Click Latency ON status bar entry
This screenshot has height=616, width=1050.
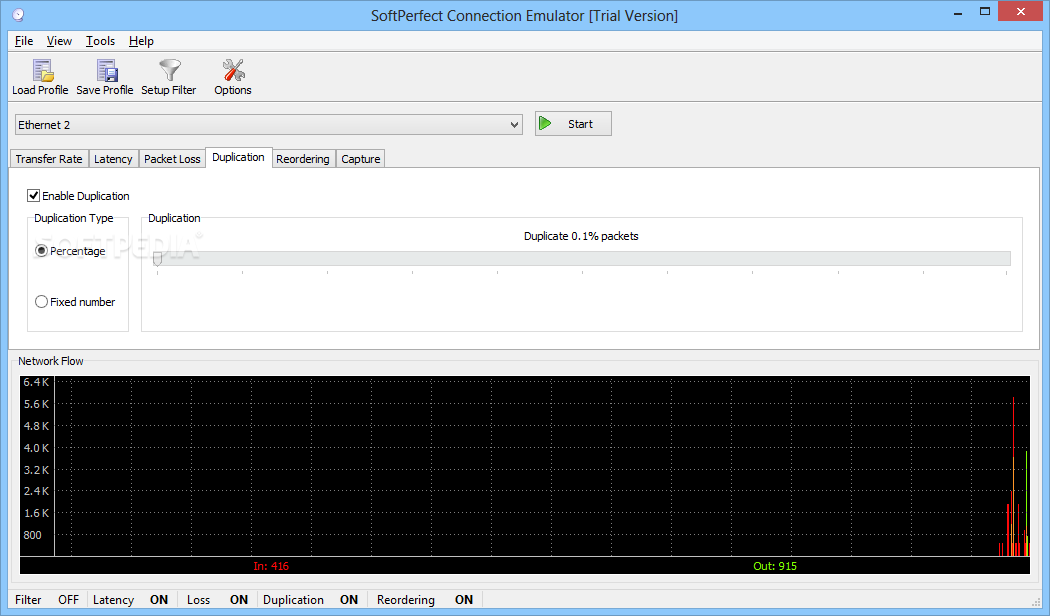[131, 599]
